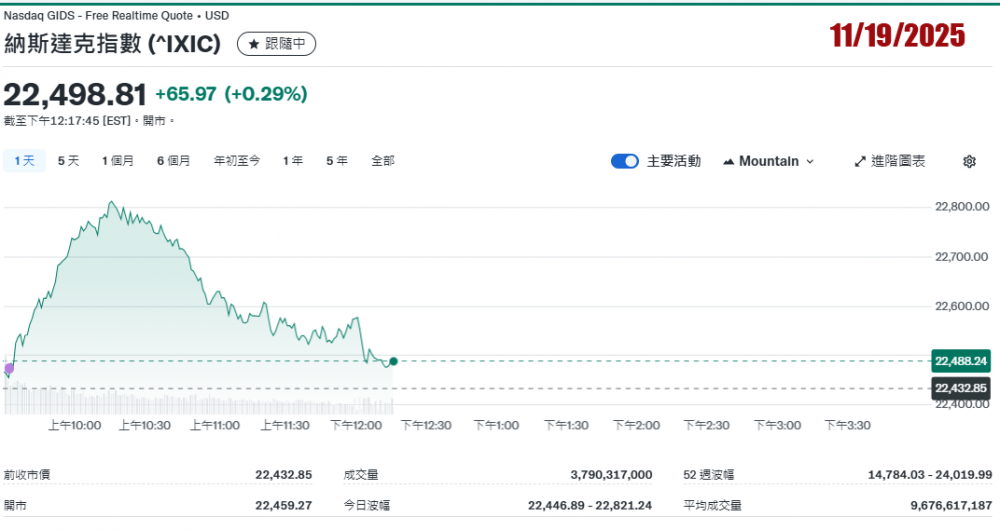This screenshot has width=1000, height=530.
Task: Switch to the 5天 range
Action: (x=68, y=161)
